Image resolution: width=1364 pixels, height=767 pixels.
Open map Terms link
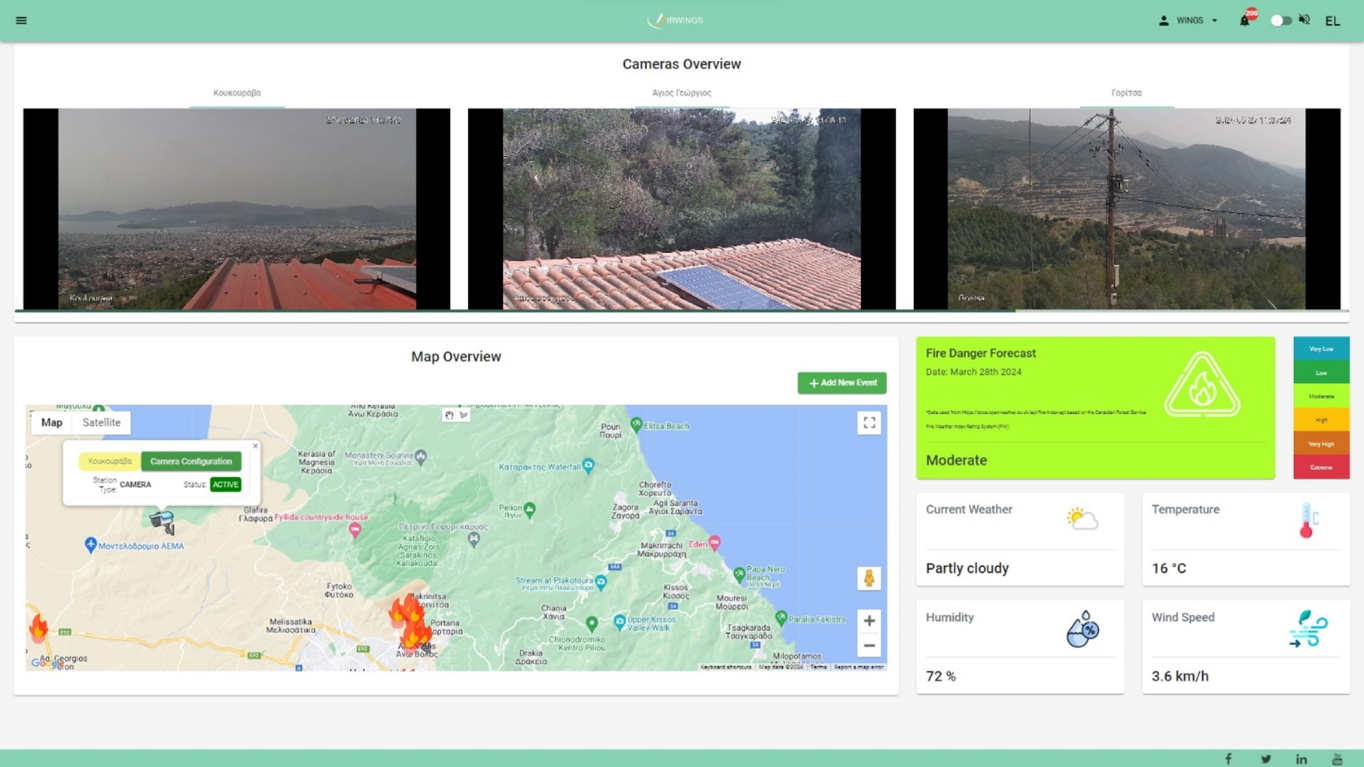818,667
